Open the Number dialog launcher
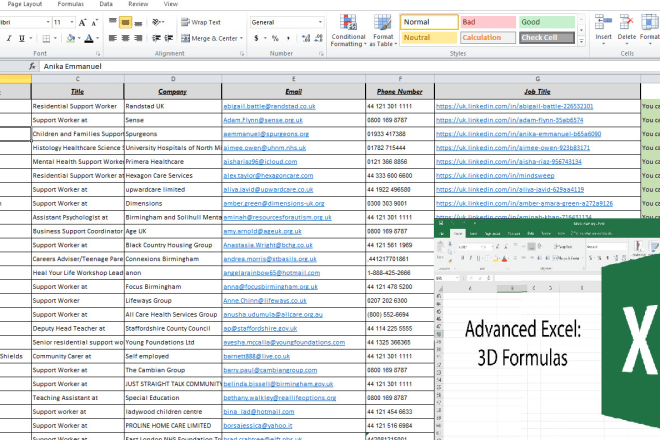This screenshot has height=440, width=660. (321, 53)
